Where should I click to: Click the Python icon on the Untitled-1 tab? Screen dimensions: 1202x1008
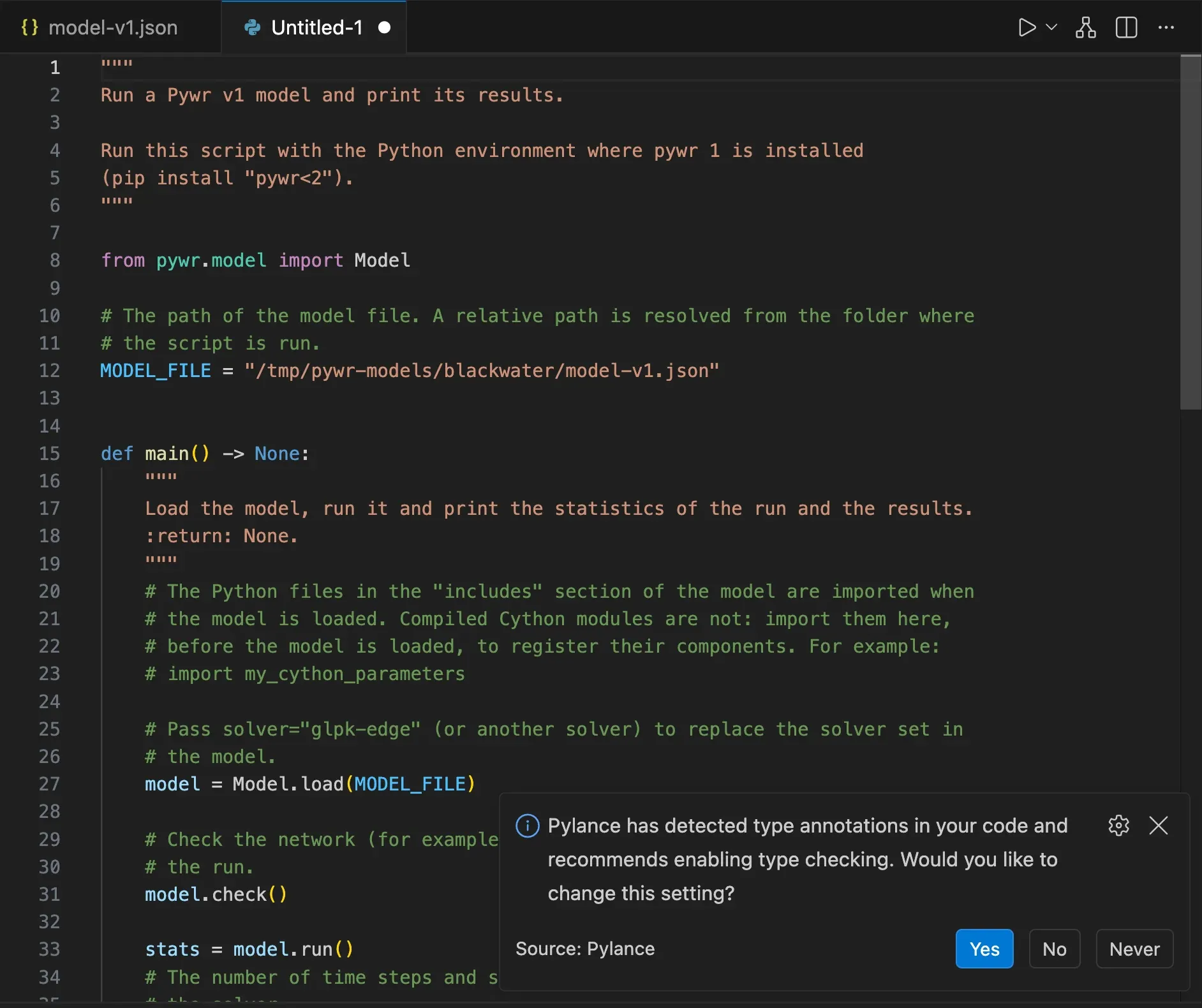point(253,27)
